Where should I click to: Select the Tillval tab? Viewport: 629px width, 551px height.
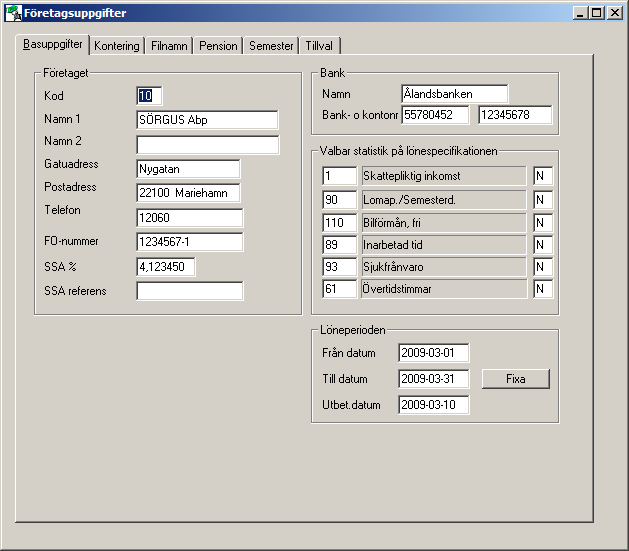pos(319,46)
